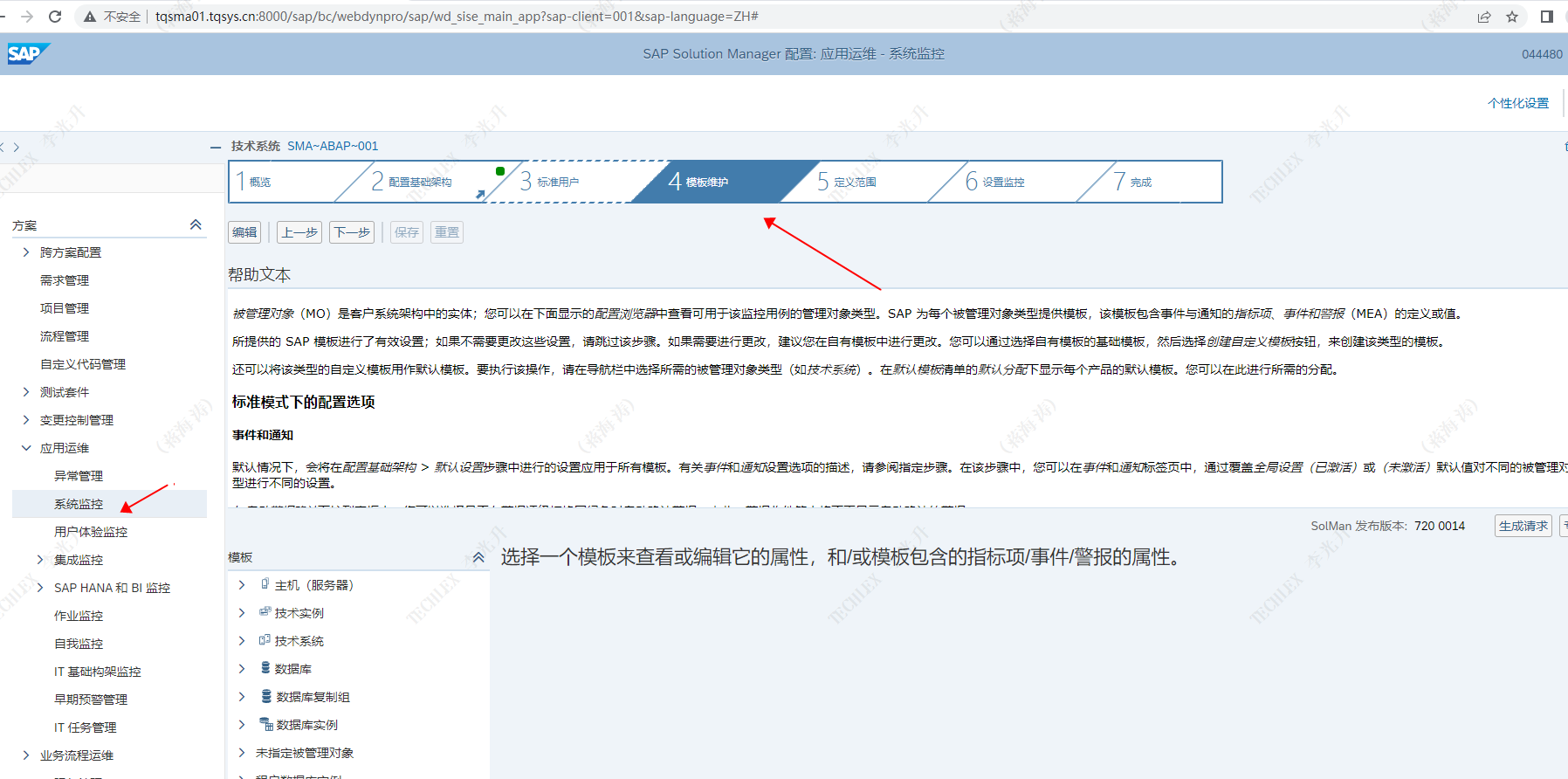Bookmark this page with star icon
1568x779 pixels.
1512,17
